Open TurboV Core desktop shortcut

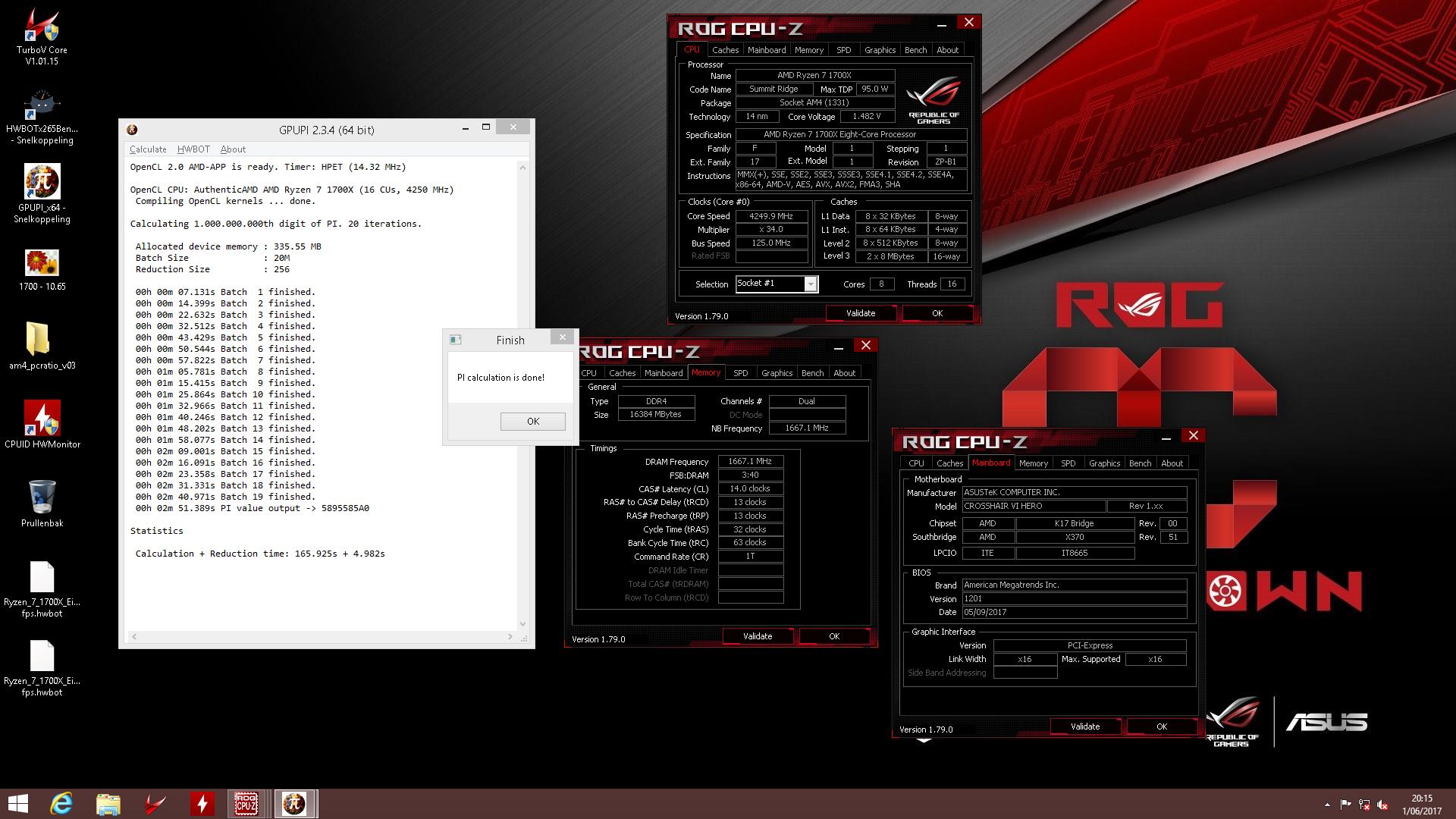pos(42,36)
